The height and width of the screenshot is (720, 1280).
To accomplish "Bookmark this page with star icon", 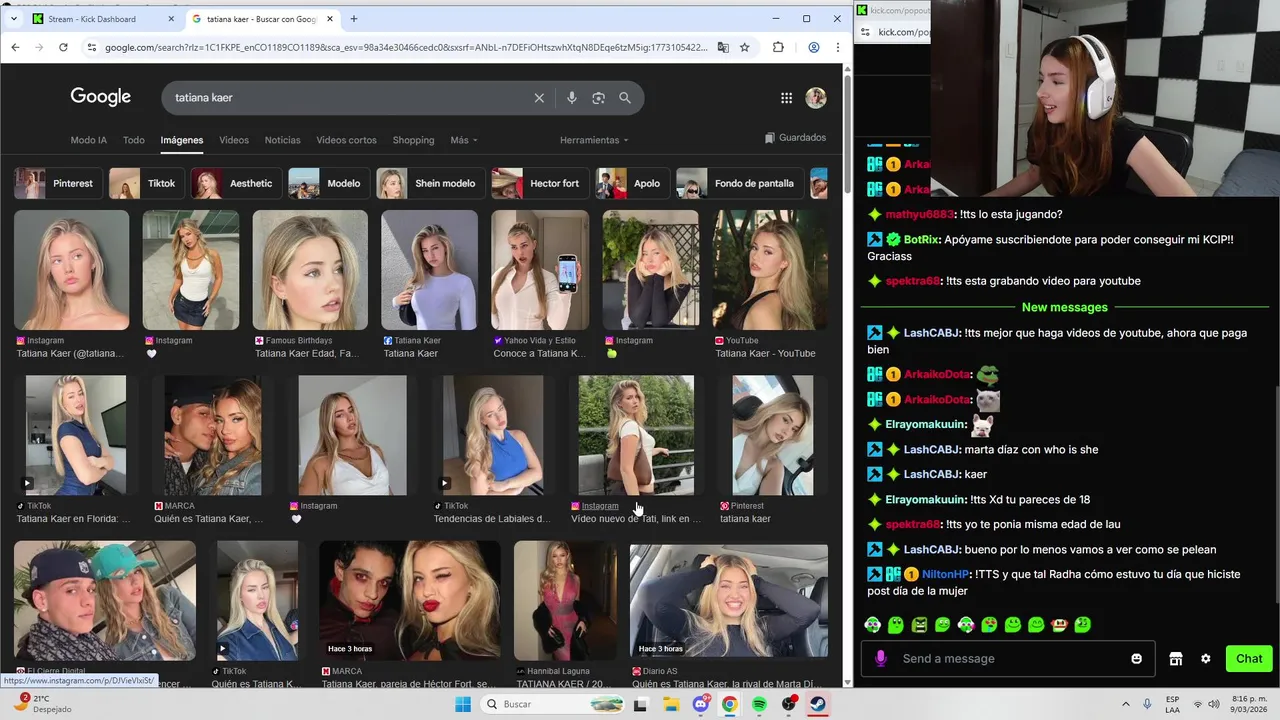I will (x=744, y=47).
